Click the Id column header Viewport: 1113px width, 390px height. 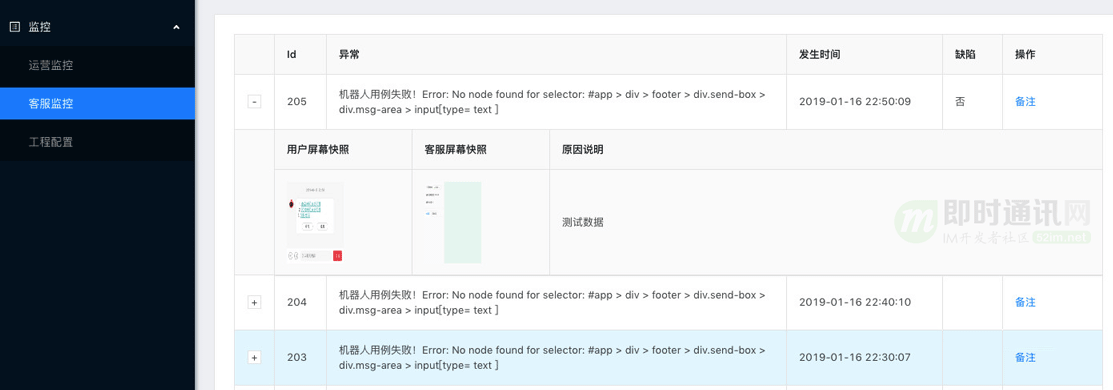(291, 54)
